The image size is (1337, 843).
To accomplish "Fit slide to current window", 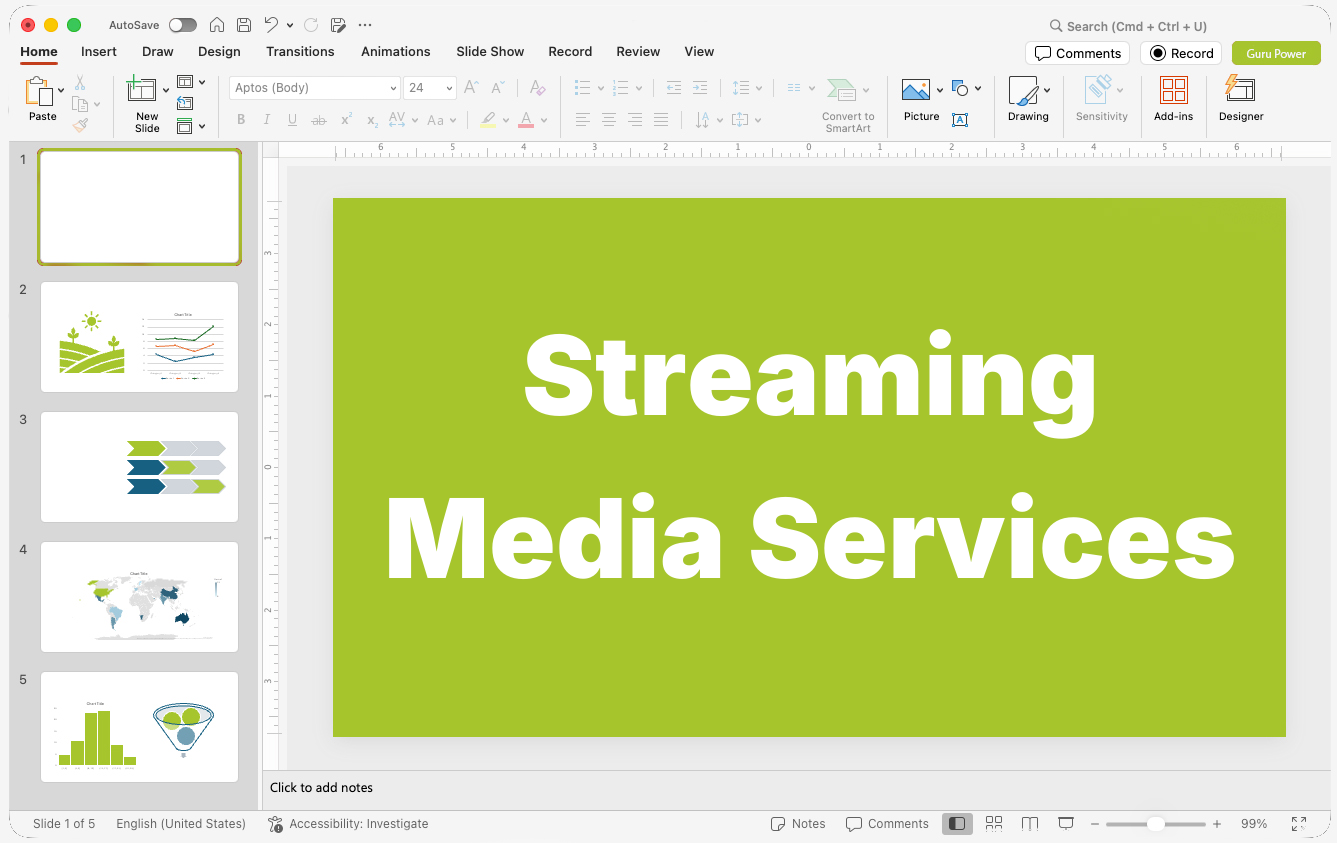I will pyautogui.click(x=1299, y=823).
